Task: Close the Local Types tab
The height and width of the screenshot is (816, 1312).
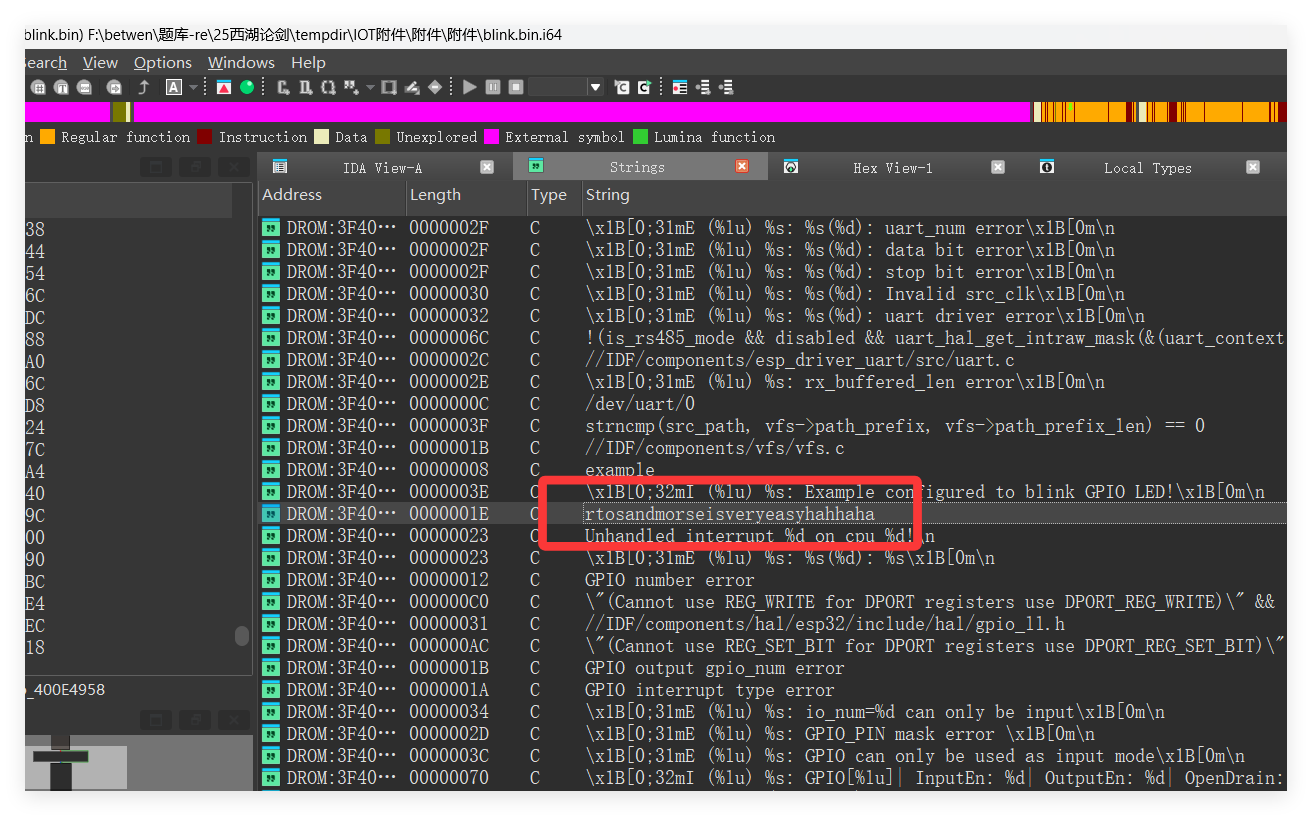Action: 1253,167
